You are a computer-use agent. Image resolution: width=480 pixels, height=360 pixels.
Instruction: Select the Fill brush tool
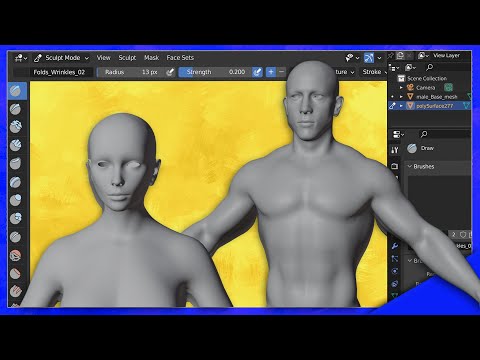pyautogui.click(x=16, y=291)
